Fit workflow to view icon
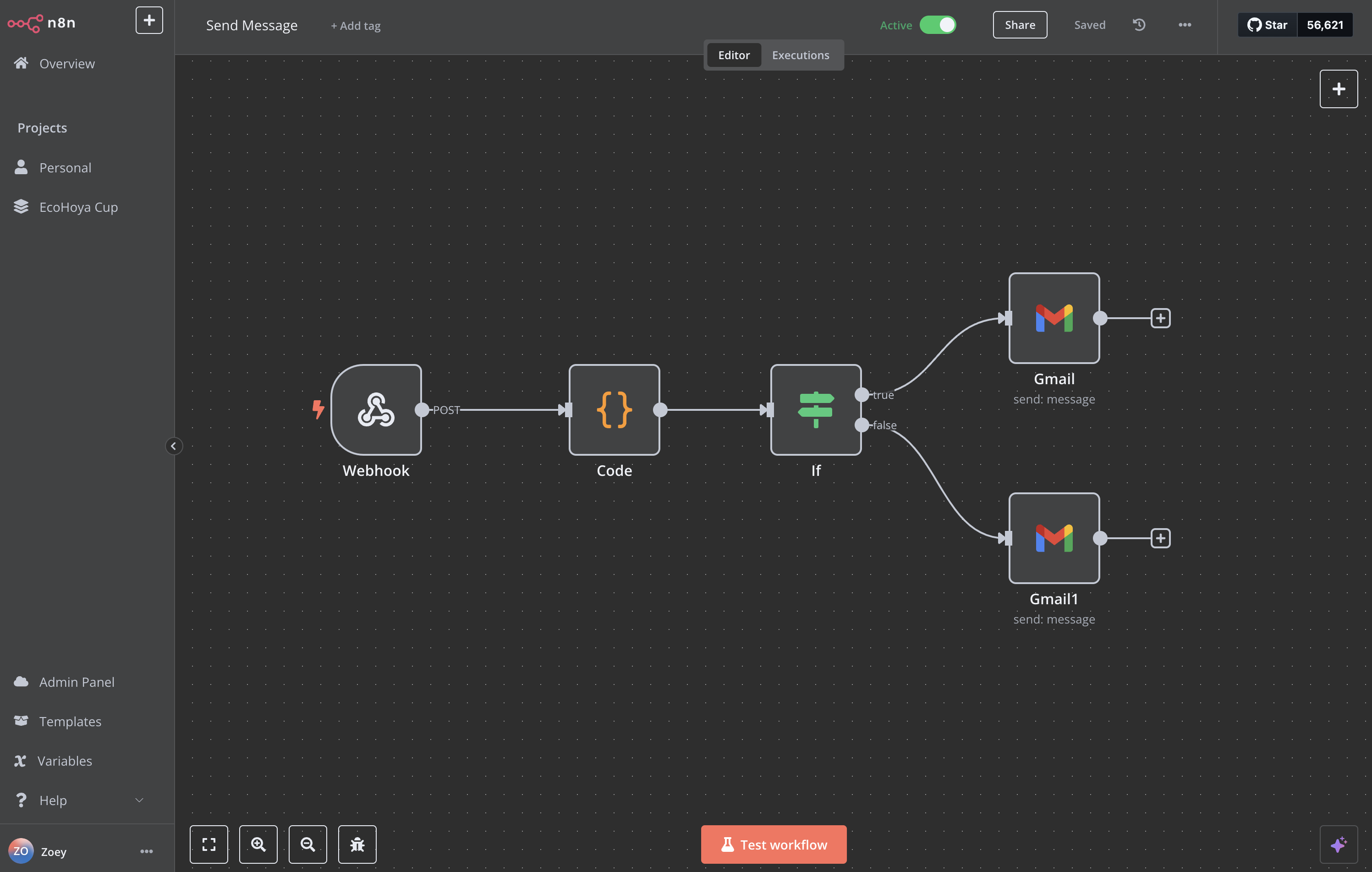 pos(209,844)
